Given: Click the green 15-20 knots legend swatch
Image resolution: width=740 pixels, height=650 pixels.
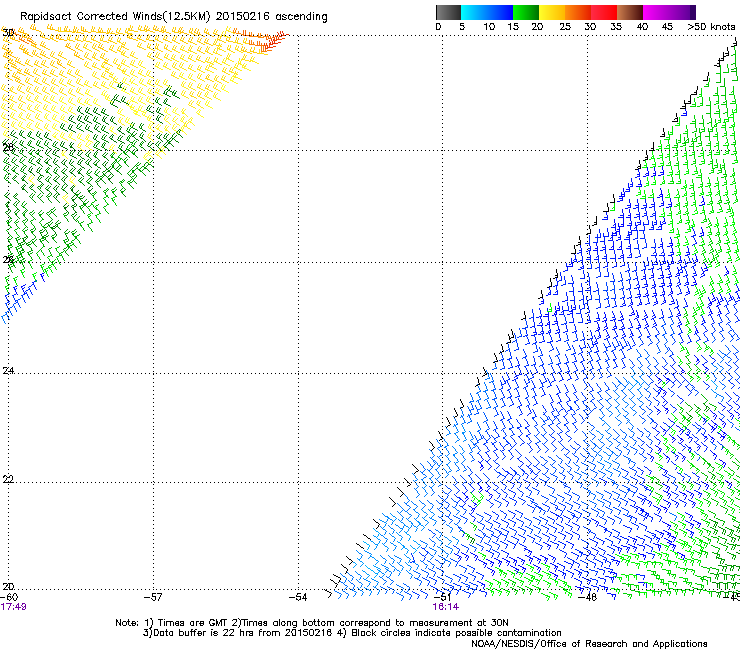Looking at the screenshot, I should click(x=526, y=12).
